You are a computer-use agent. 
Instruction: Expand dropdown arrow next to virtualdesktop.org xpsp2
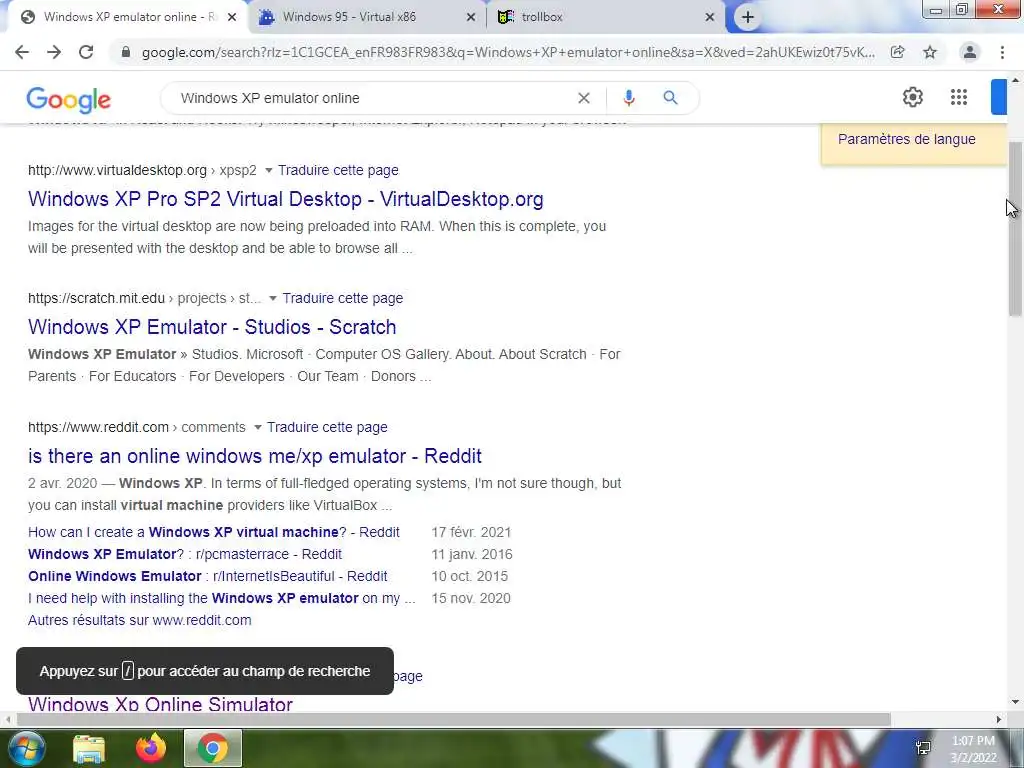pyautogui.click(x=268, y=170)
